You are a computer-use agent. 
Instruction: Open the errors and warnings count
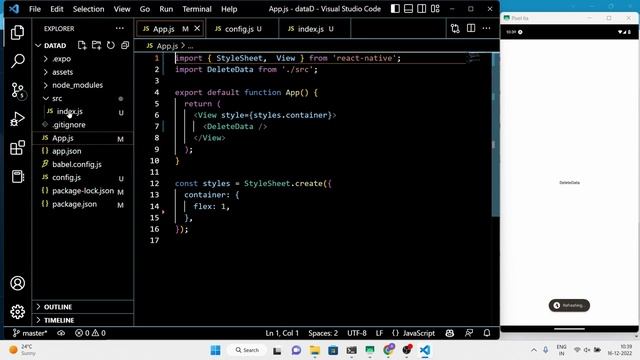(x=90, y=333)
